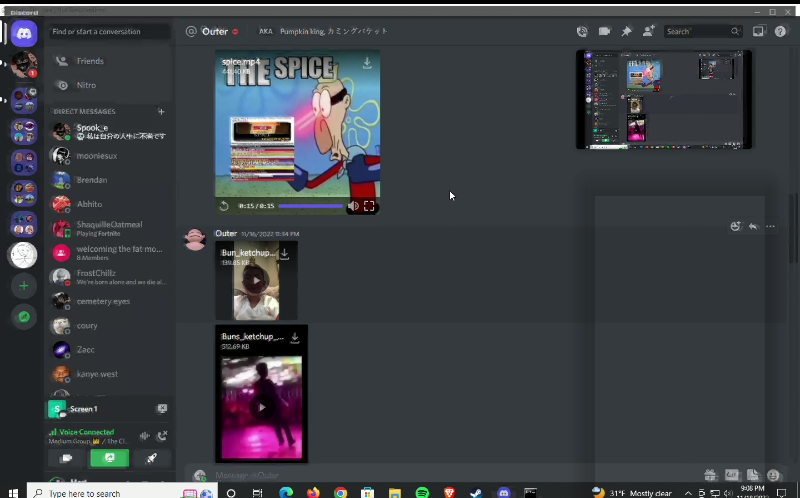
Task: Add reaction to hovered message
Action: click(x=735, y=226)
